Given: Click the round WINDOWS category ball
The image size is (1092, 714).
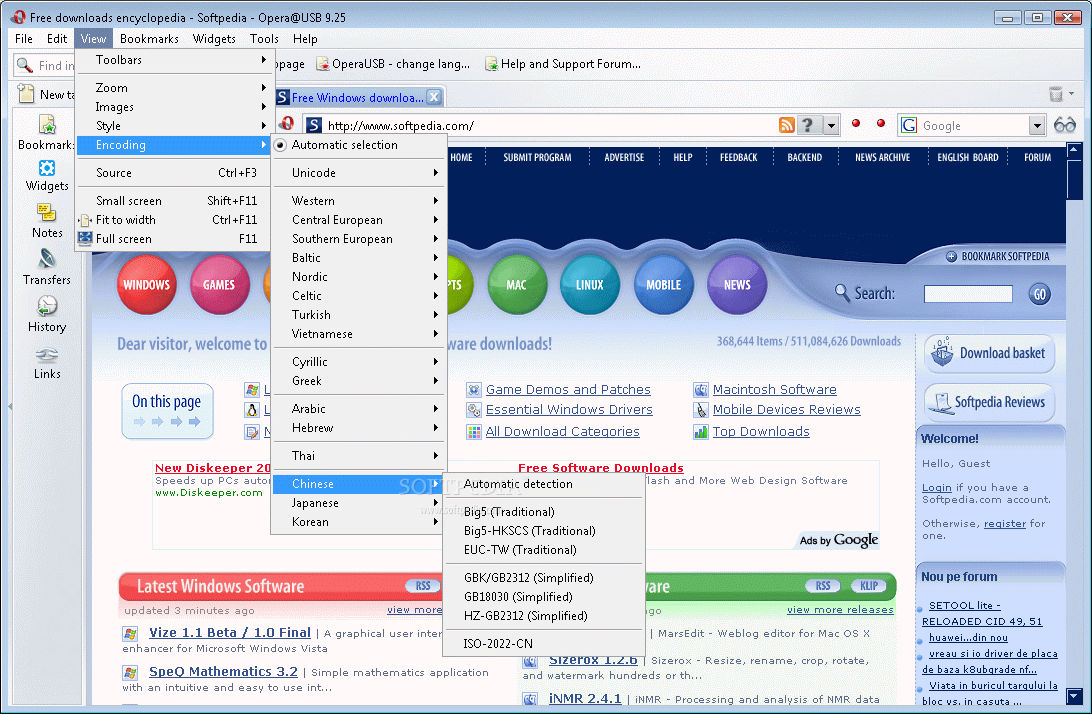Looking at the screenshot, I should [x=147, y=285].
